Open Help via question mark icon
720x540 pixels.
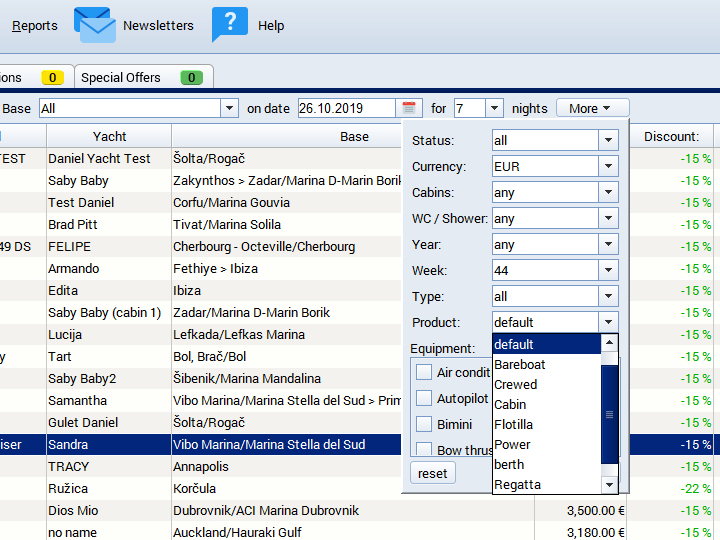(229, 25)
